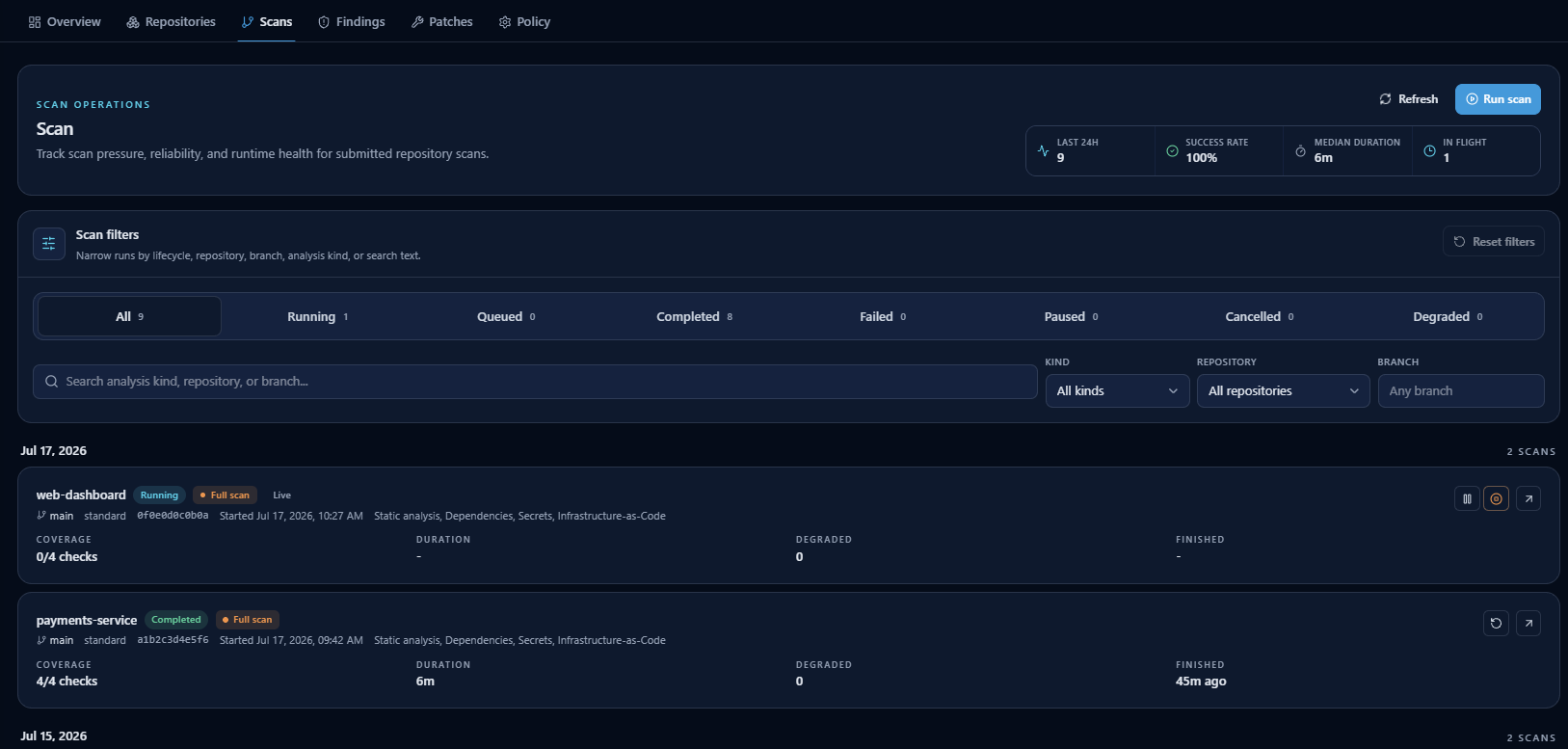This screenshot has height=749, width=1568.
Task: Click the Last 24H activity icon
Action: [x=1043, y=150]
